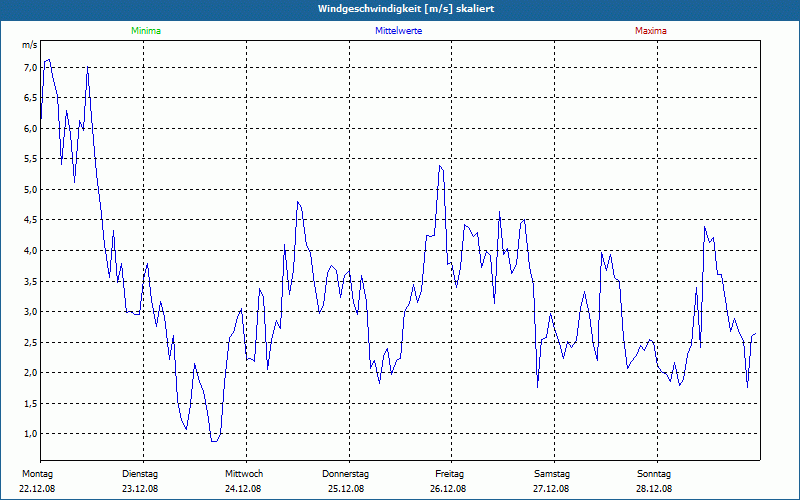Click the date 28.12.08
Image resolution: width=800 pixels, height=500 pixels.
654,489
